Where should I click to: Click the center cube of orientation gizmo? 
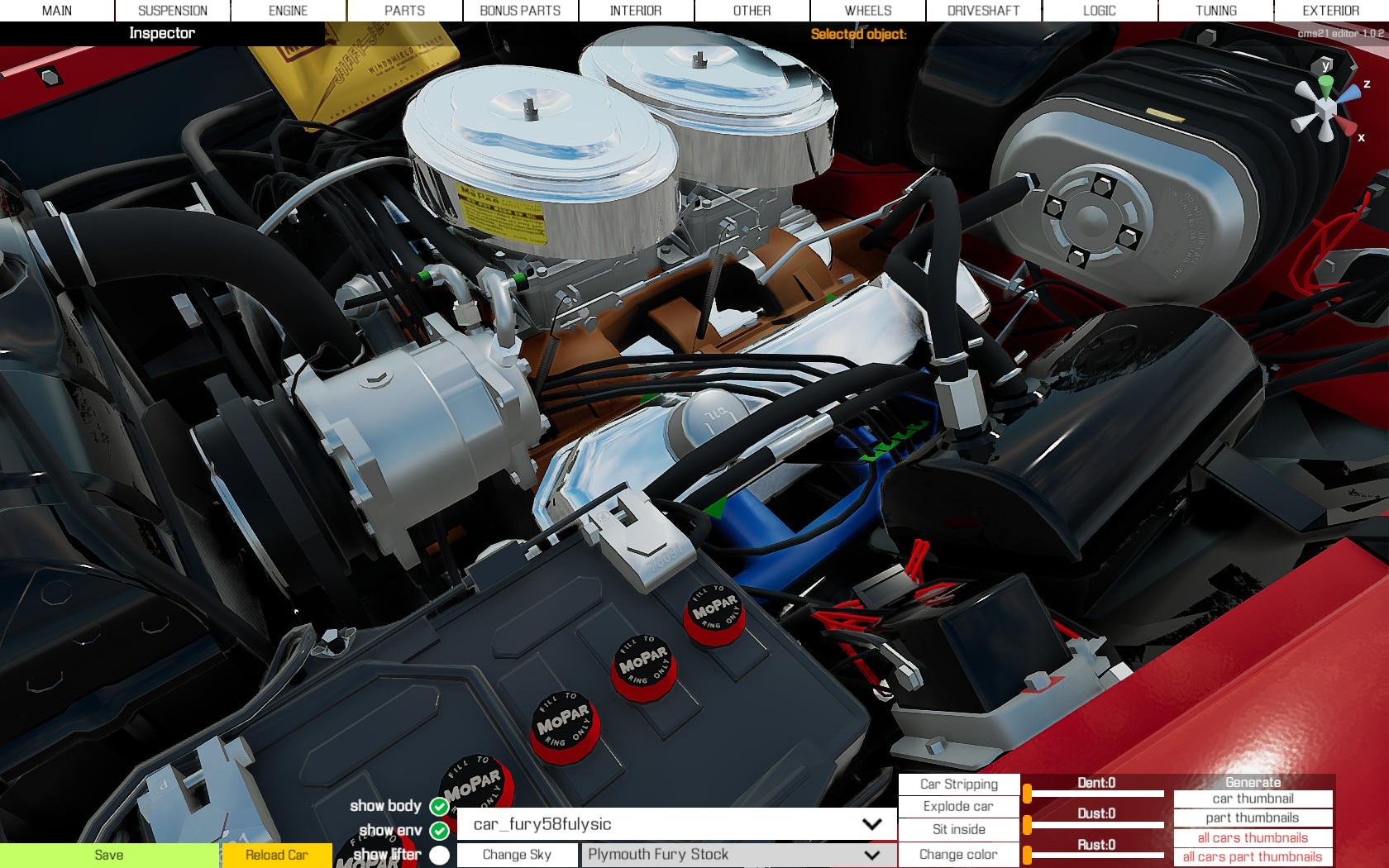click(1325, 110)
